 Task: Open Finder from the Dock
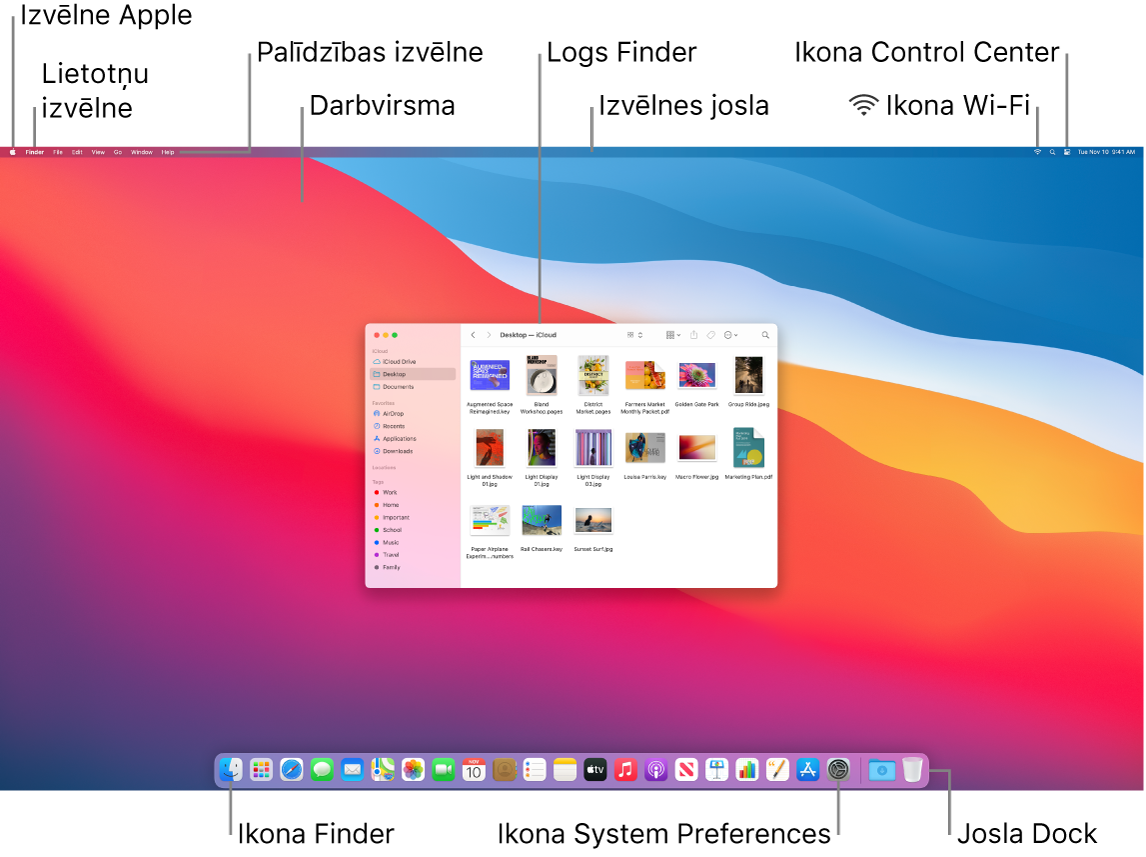pyautogui.click(x=231, y=769)
